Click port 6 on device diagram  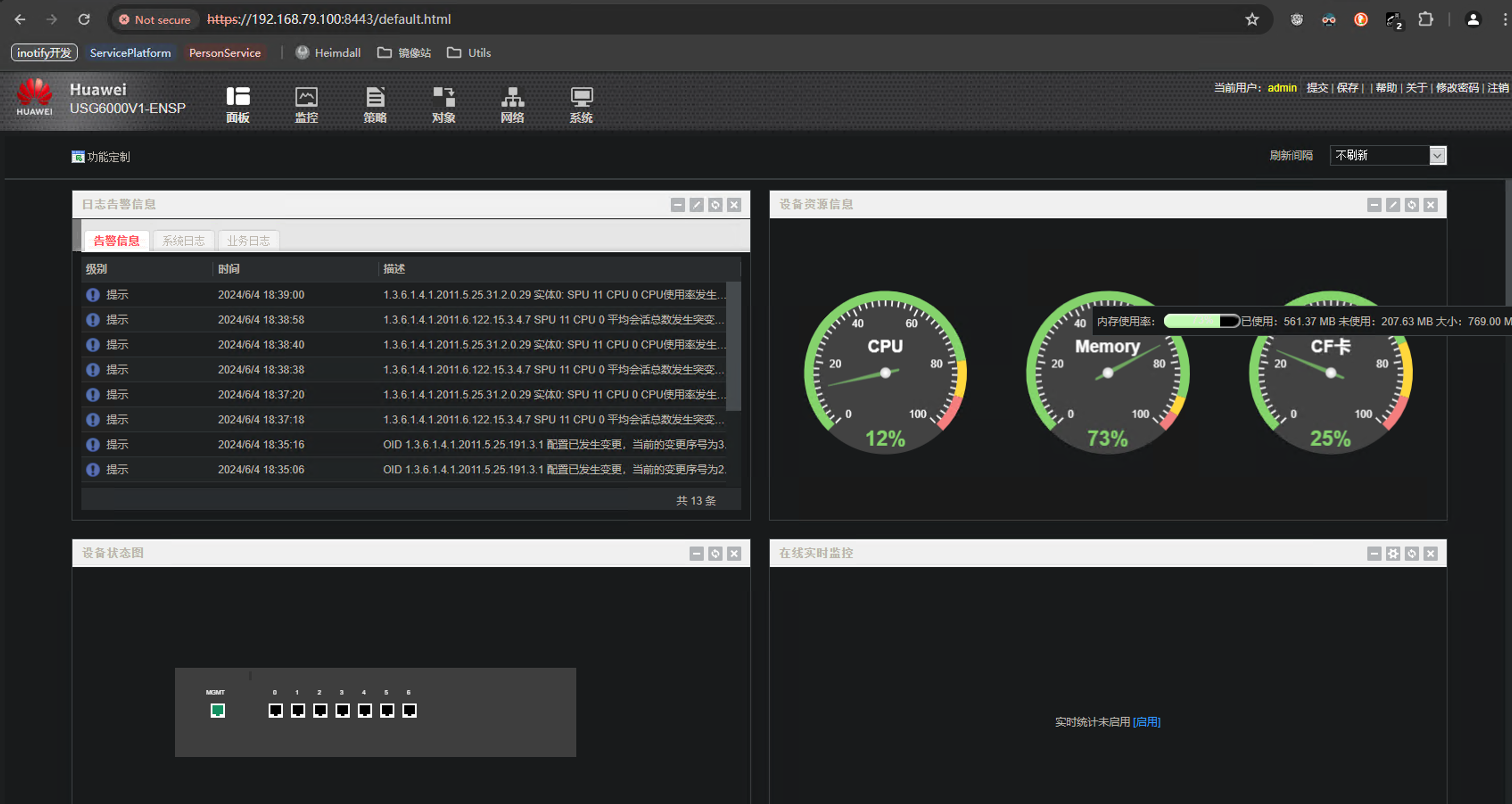[409, 711]
